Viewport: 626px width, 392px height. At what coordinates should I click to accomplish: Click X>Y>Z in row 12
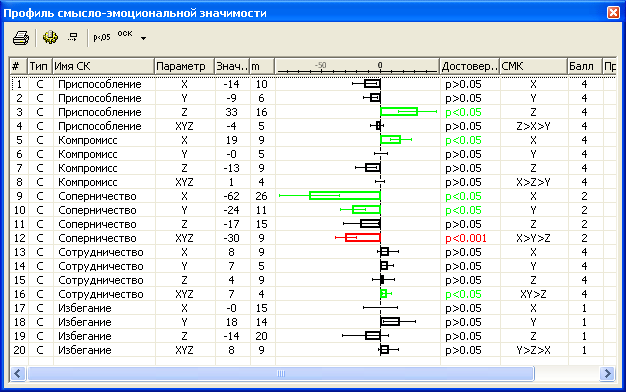click(533, 238)
